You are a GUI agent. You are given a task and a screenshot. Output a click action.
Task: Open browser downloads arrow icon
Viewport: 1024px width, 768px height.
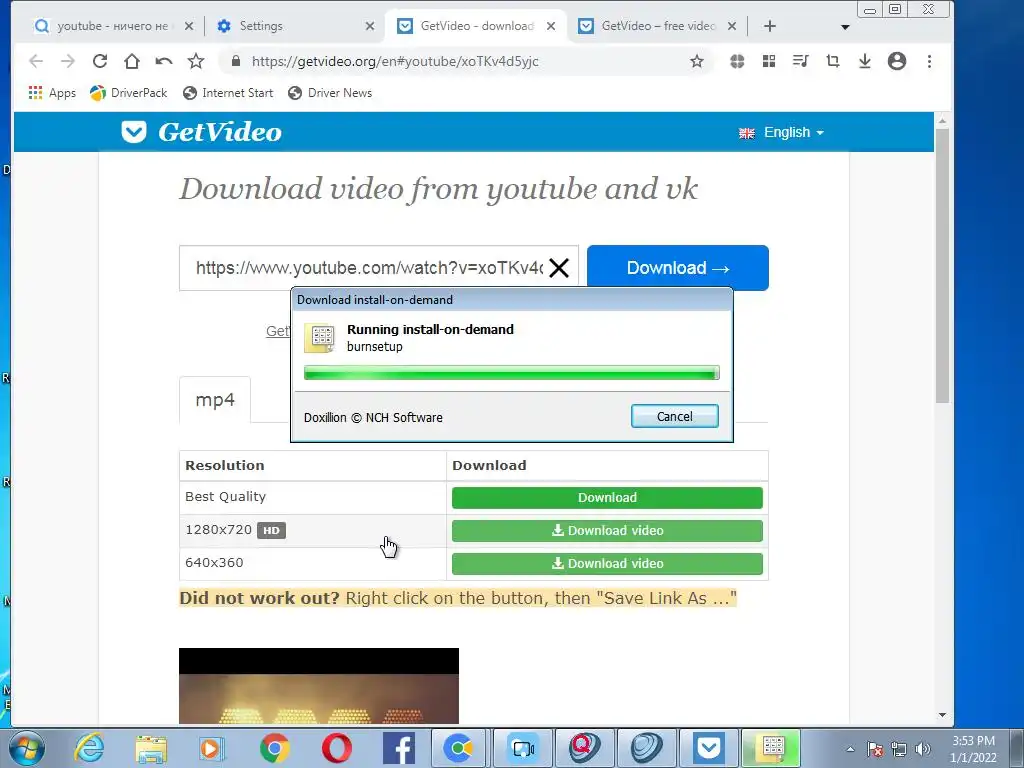[865, 61]
